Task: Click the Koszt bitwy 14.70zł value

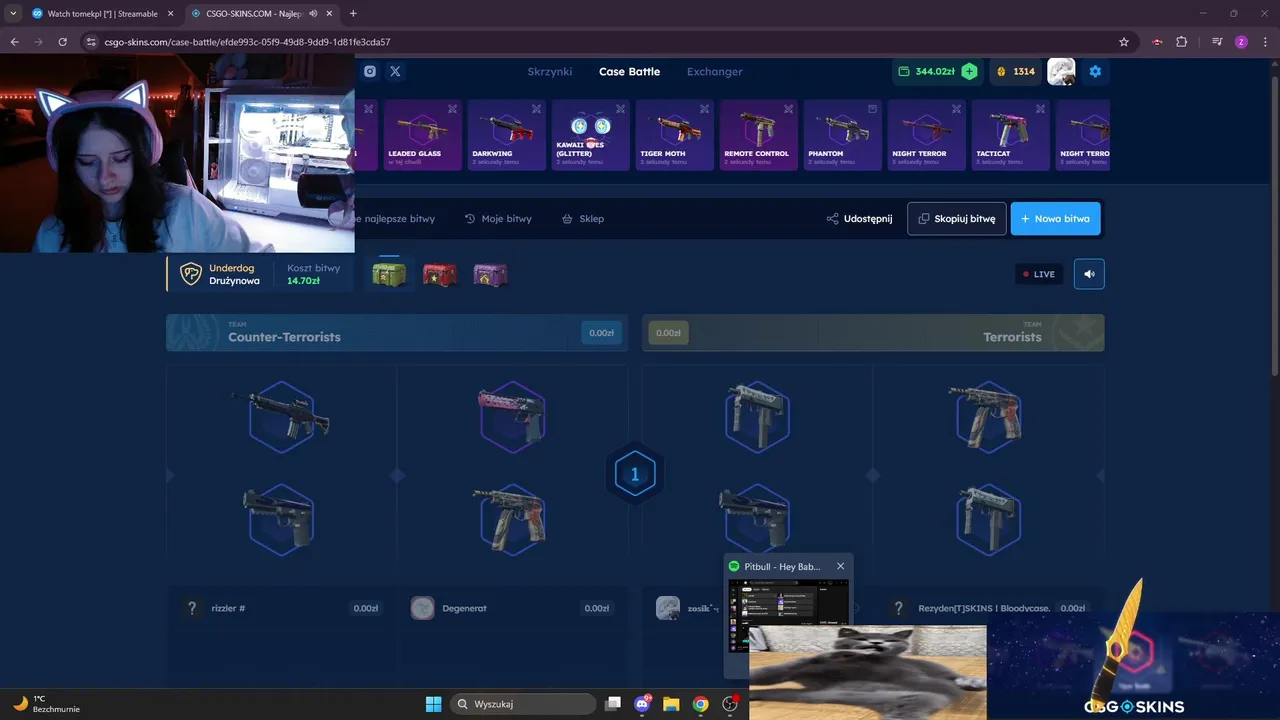Action: [x=303, y=281]
